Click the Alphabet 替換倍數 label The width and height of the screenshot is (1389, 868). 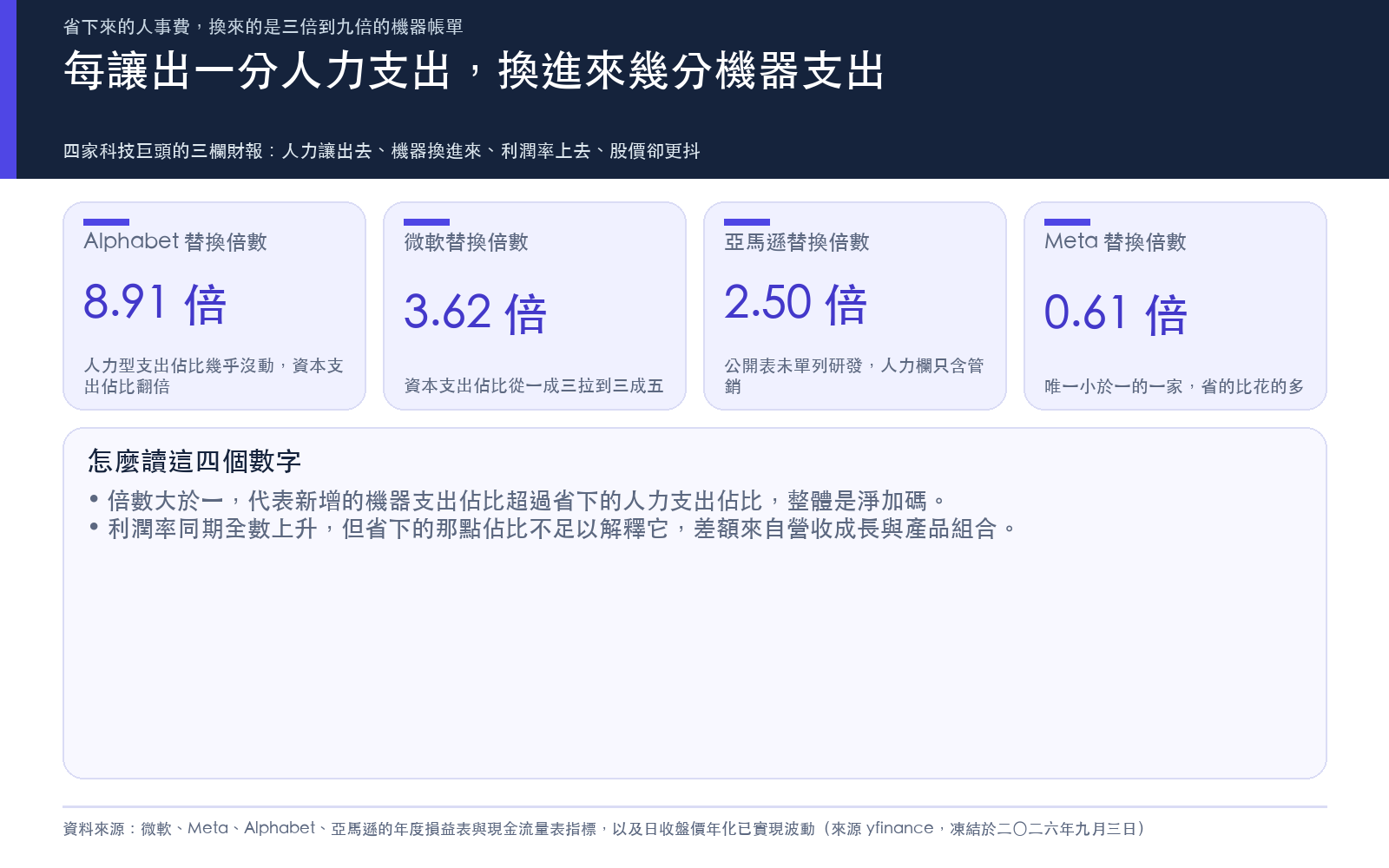coord(175,241)
